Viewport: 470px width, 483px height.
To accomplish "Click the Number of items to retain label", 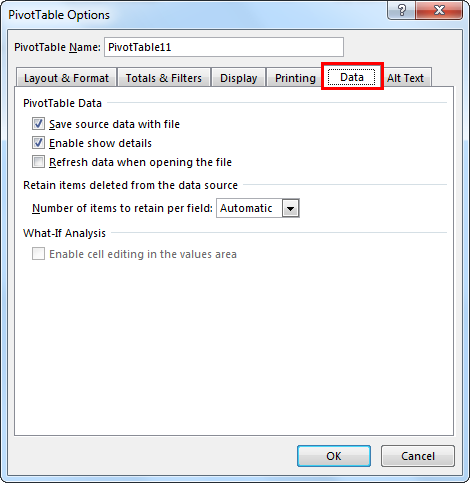I will pos(122,208).
